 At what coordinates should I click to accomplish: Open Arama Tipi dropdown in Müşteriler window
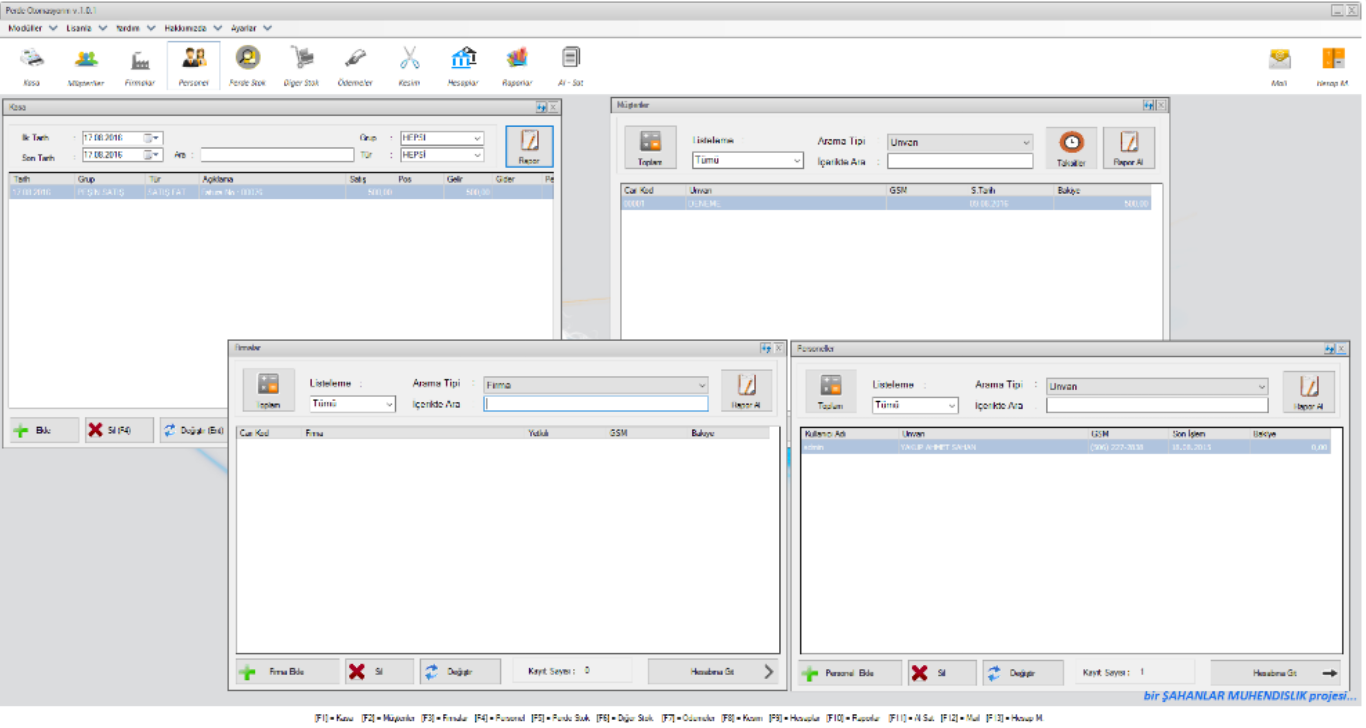click(1025, 143)
